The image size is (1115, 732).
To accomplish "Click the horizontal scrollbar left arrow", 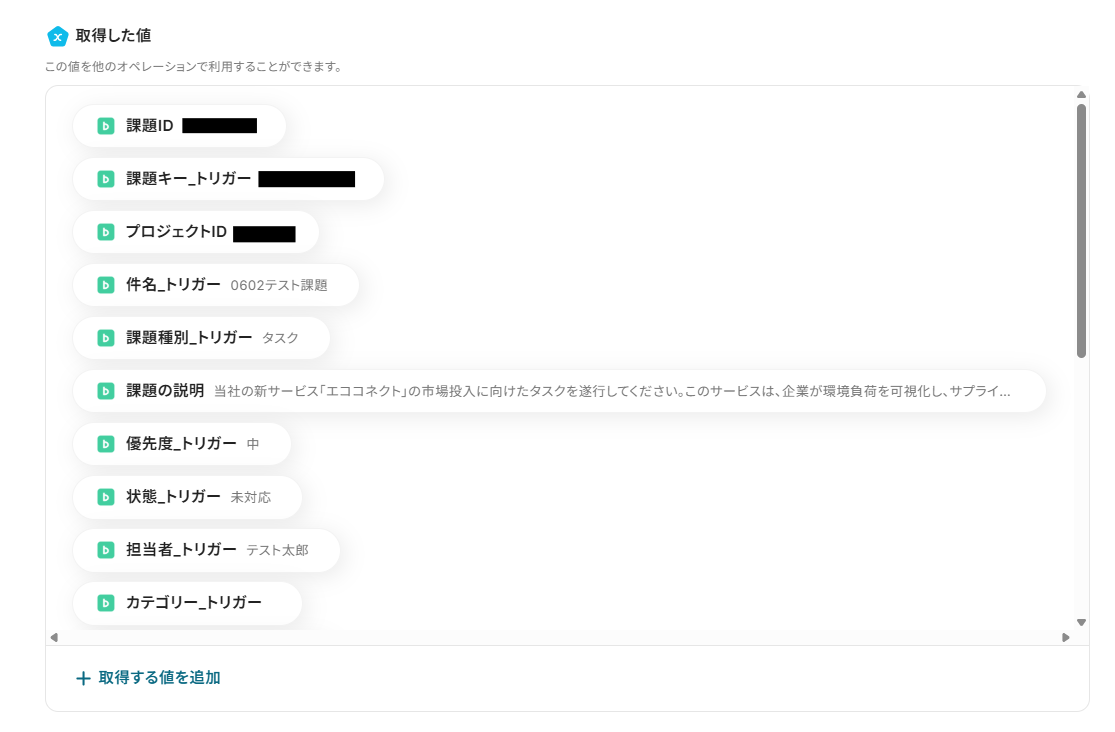I will click(x=54, y=637).
